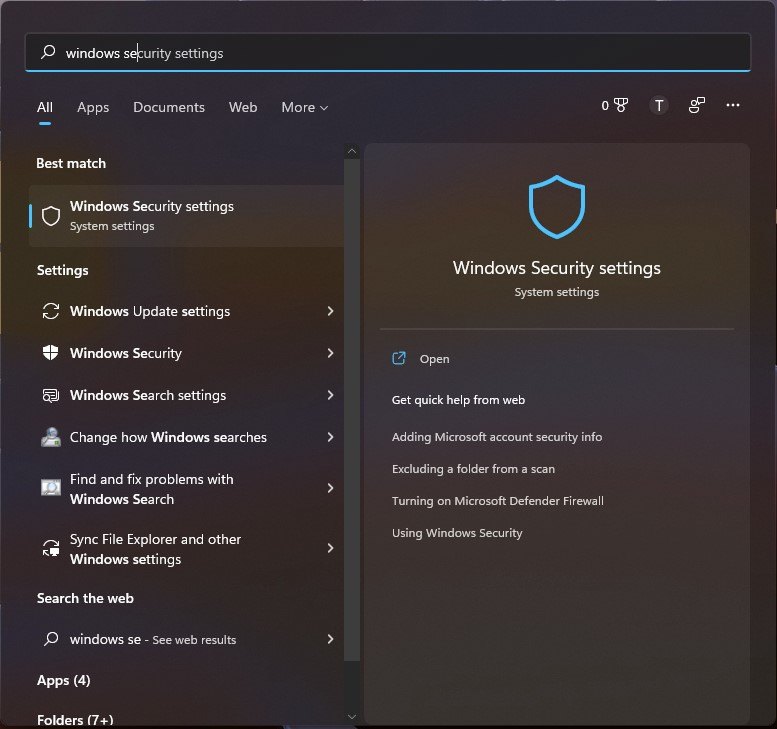Click the large blue shield in preview pane
777x729 pixels.
pos(557,207)
